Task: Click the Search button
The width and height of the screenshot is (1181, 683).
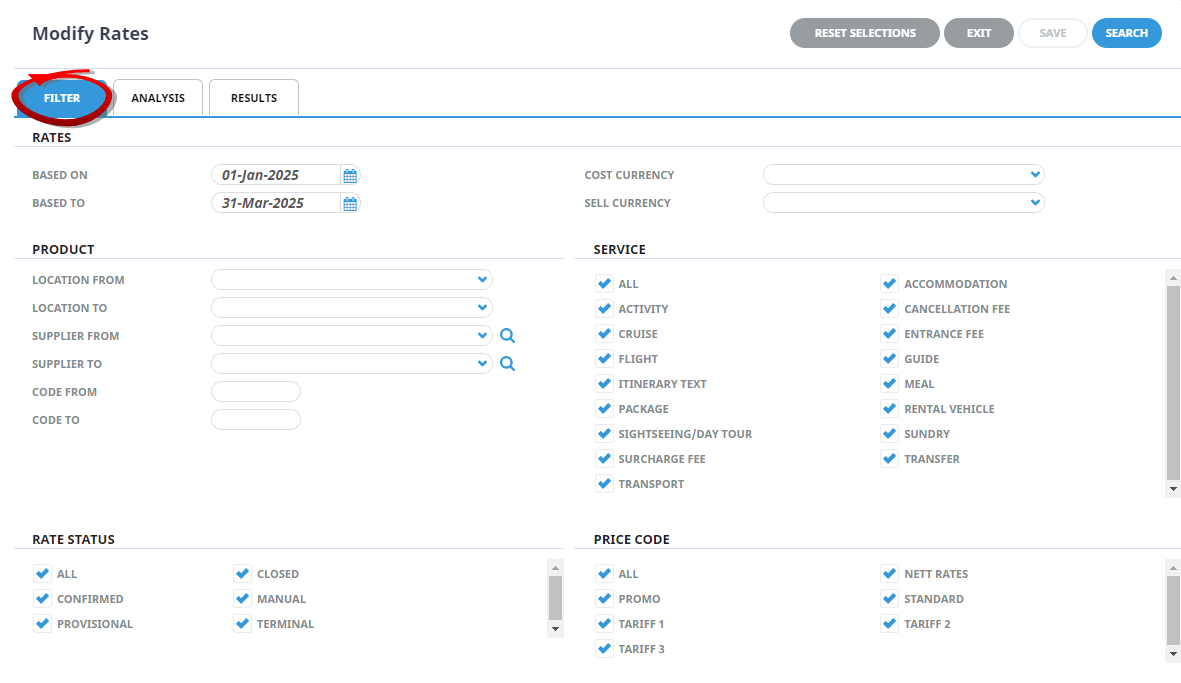Action: [1126, 33]
